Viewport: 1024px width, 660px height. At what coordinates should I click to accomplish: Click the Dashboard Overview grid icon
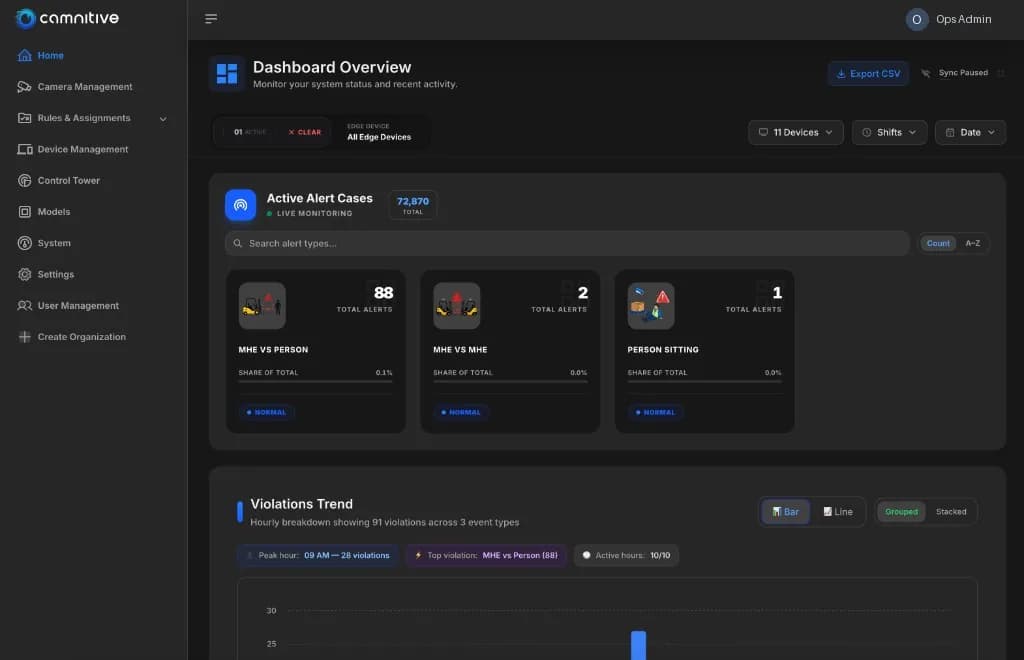(x=227, y=74)
